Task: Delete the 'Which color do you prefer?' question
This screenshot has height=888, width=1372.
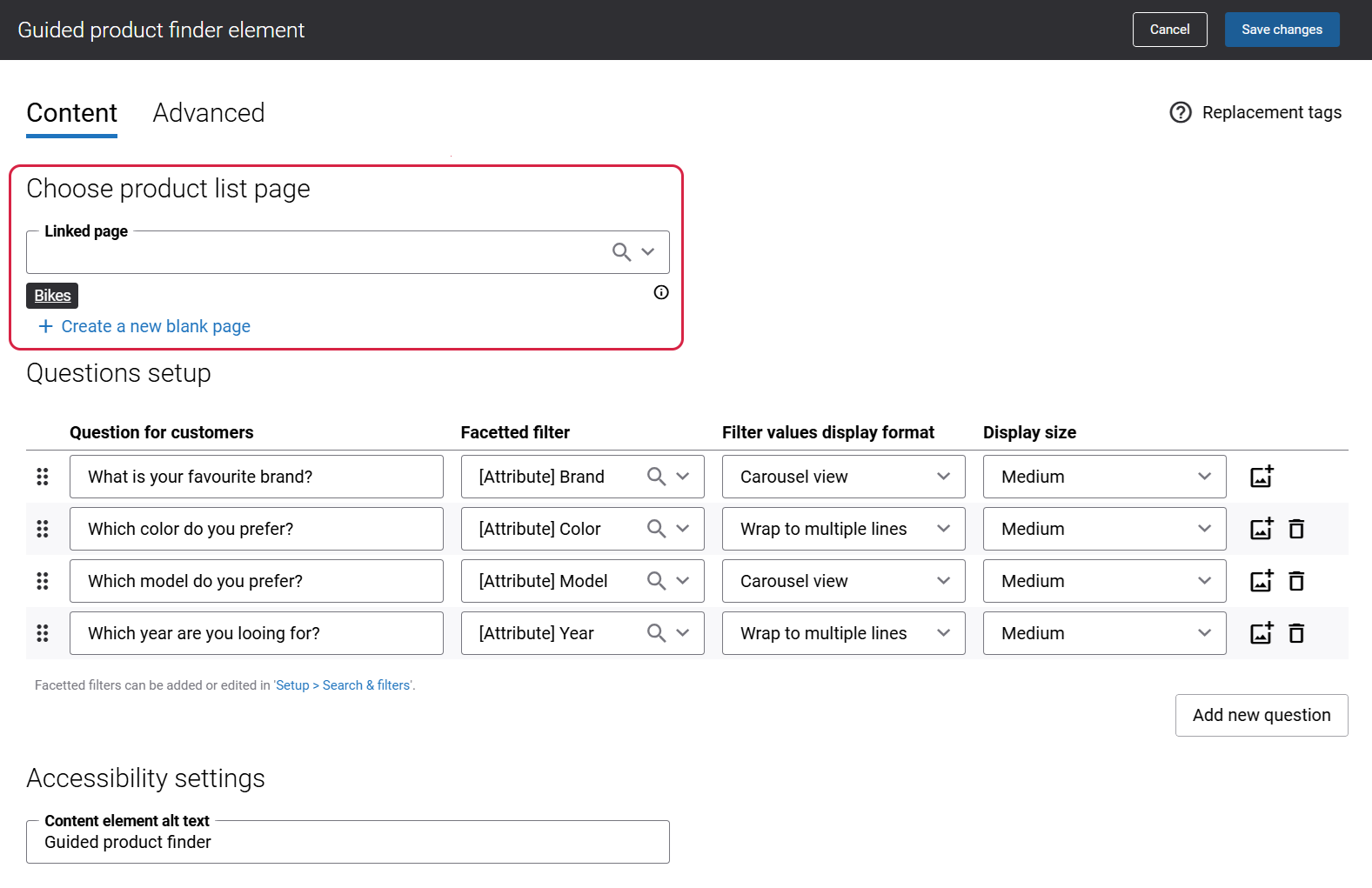Action: (1296, 529)
